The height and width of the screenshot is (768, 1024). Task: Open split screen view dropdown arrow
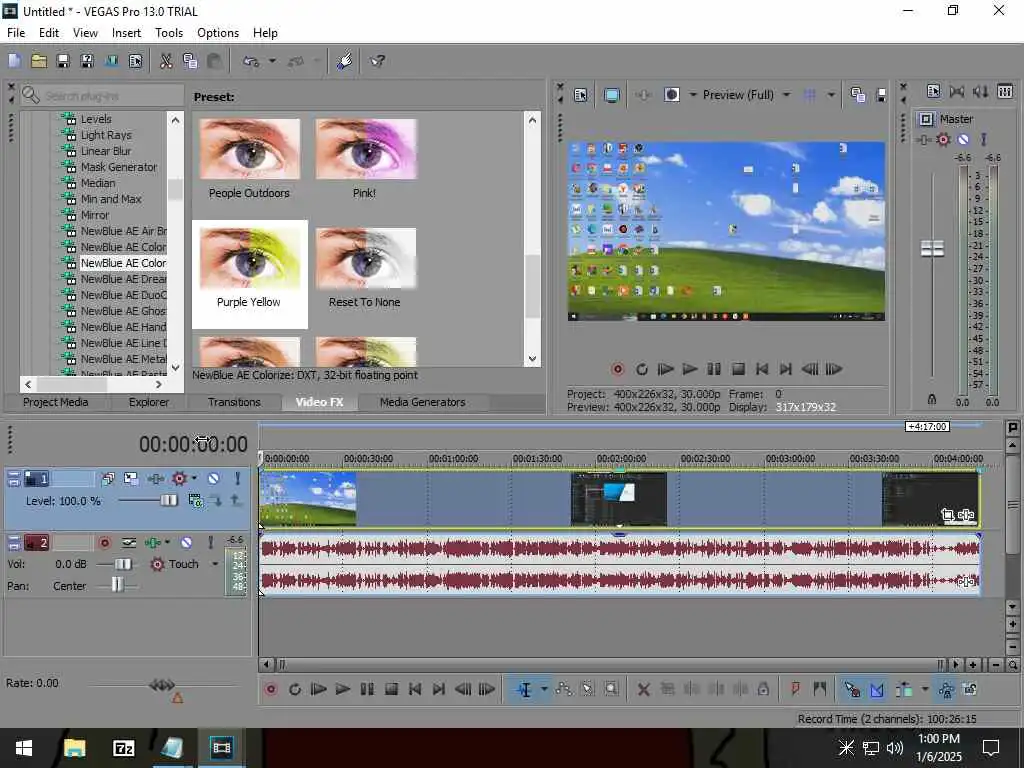click(x=693, y=95)
